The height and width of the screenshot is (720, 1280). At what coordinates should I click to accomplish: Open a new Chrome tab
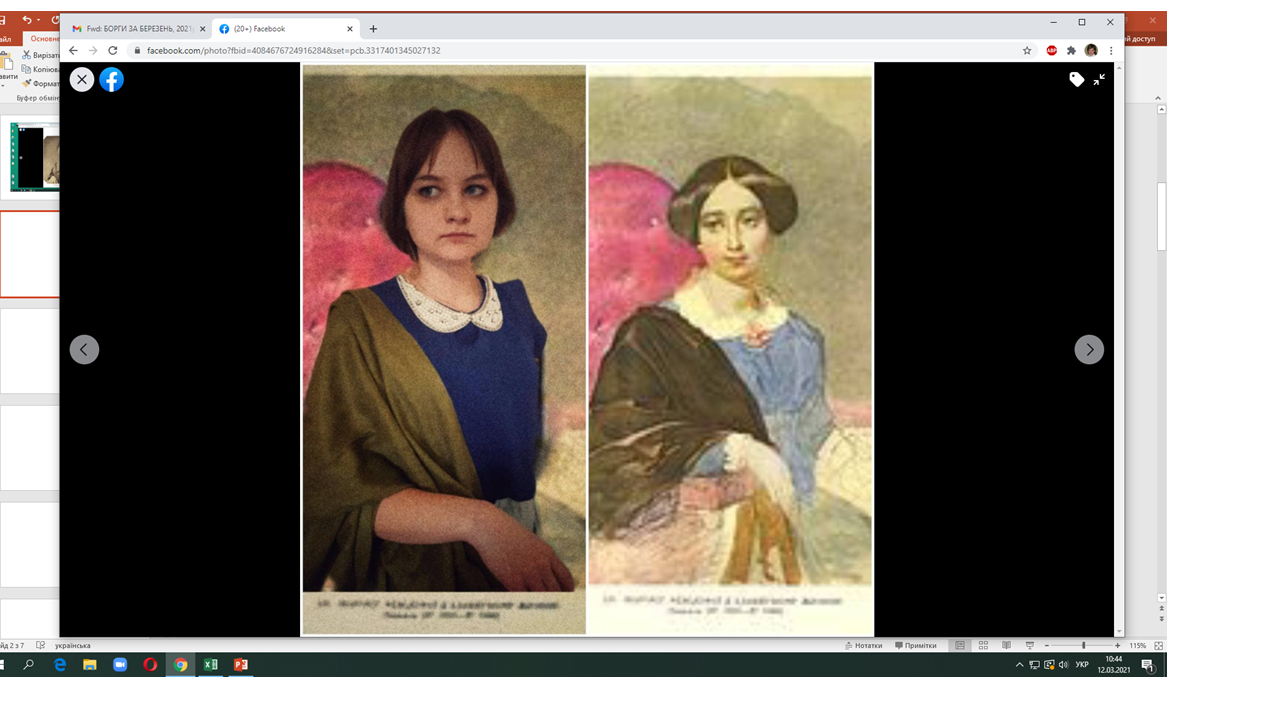(x=373, y=29)
